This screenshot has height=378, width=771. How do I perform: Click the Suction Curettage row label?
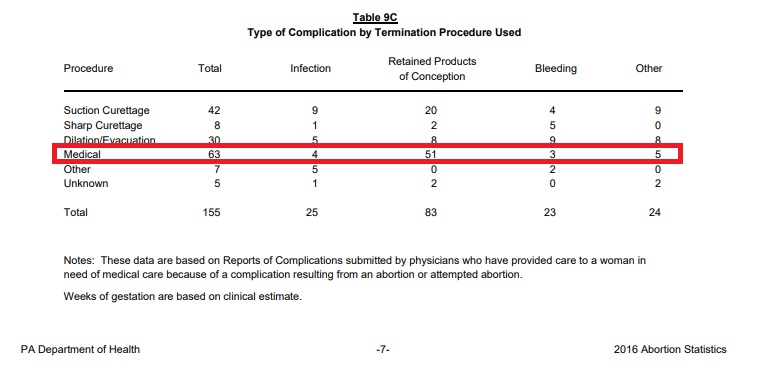[x=107, y=111]
